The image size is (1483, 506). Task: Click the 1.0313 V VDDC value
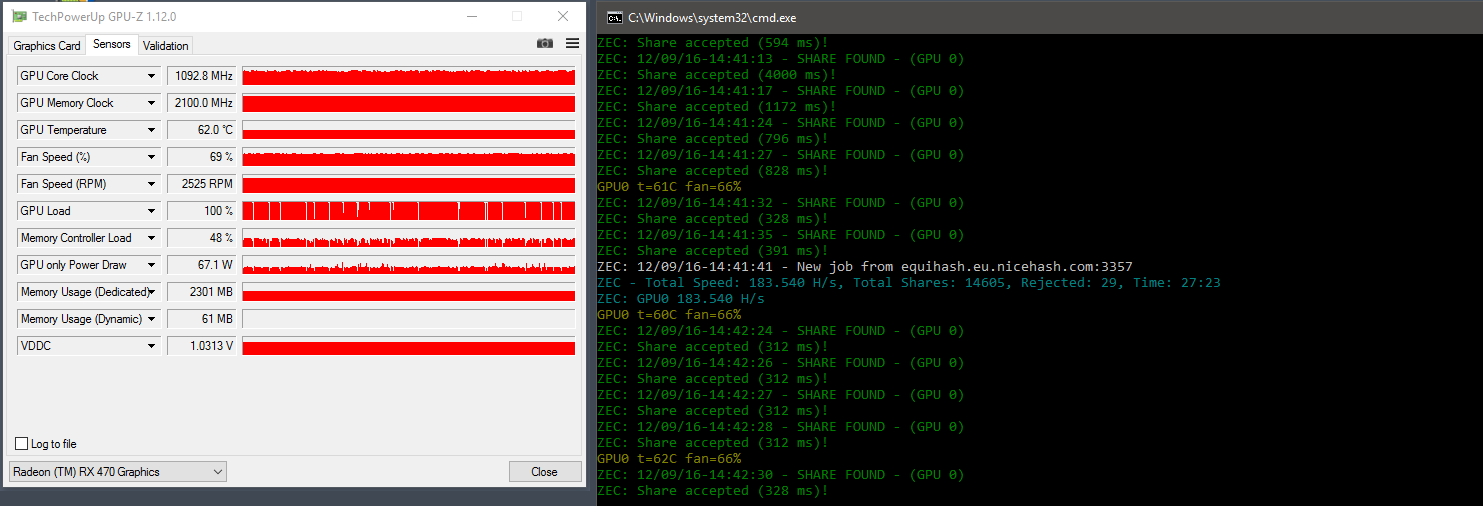point(202,346)
